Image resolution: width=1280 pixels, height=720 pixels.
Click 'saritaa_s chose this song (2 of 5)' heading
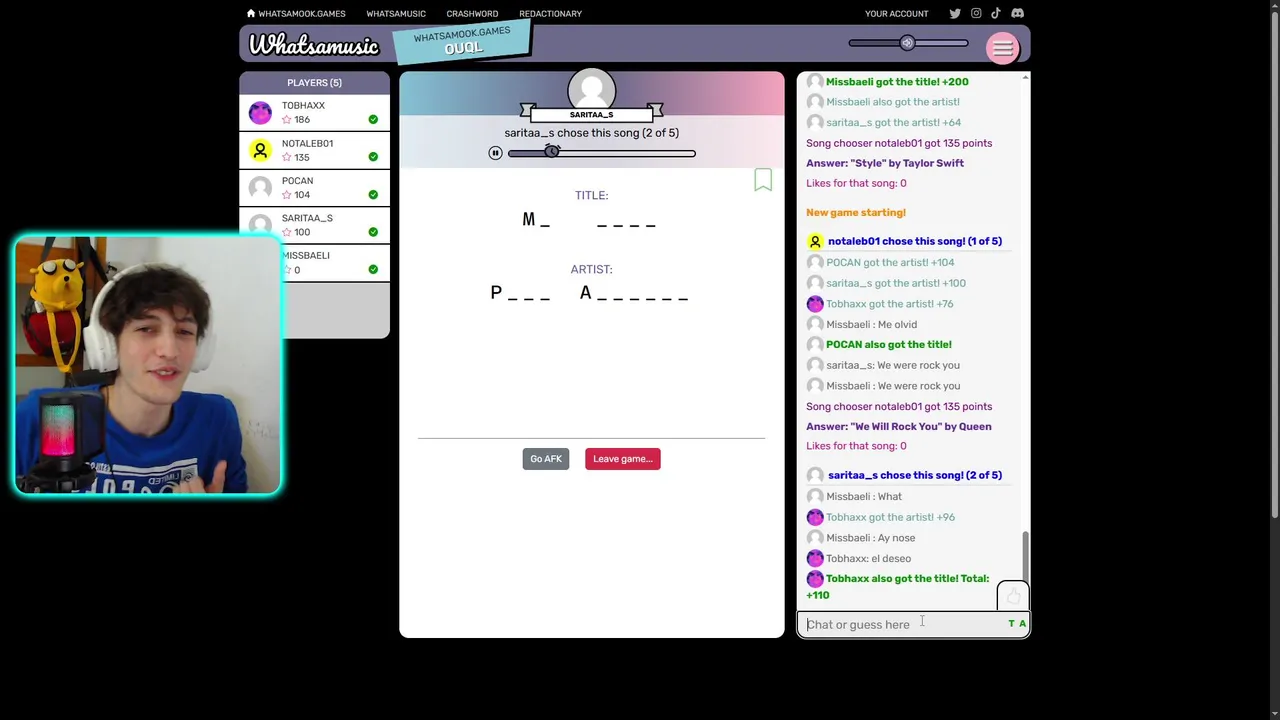pyautogui.click(x=591, y=133)
